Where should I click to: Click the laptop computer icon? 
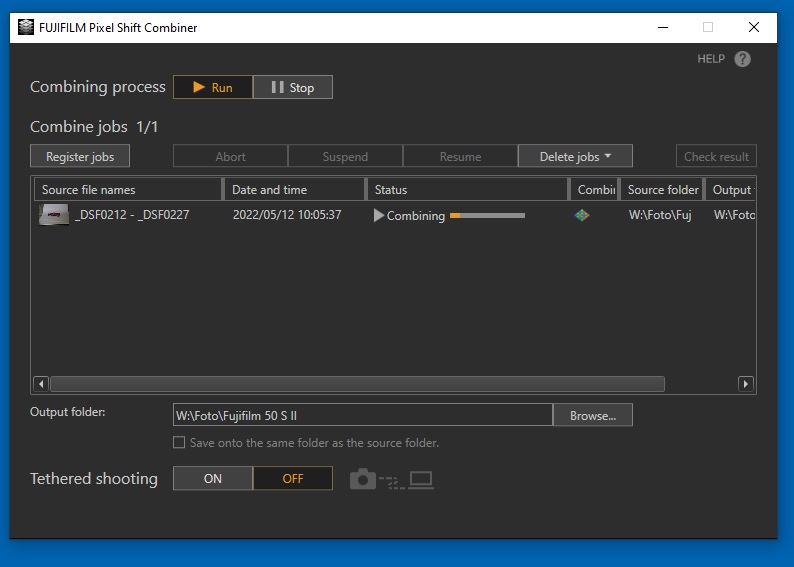pos(421,479)
